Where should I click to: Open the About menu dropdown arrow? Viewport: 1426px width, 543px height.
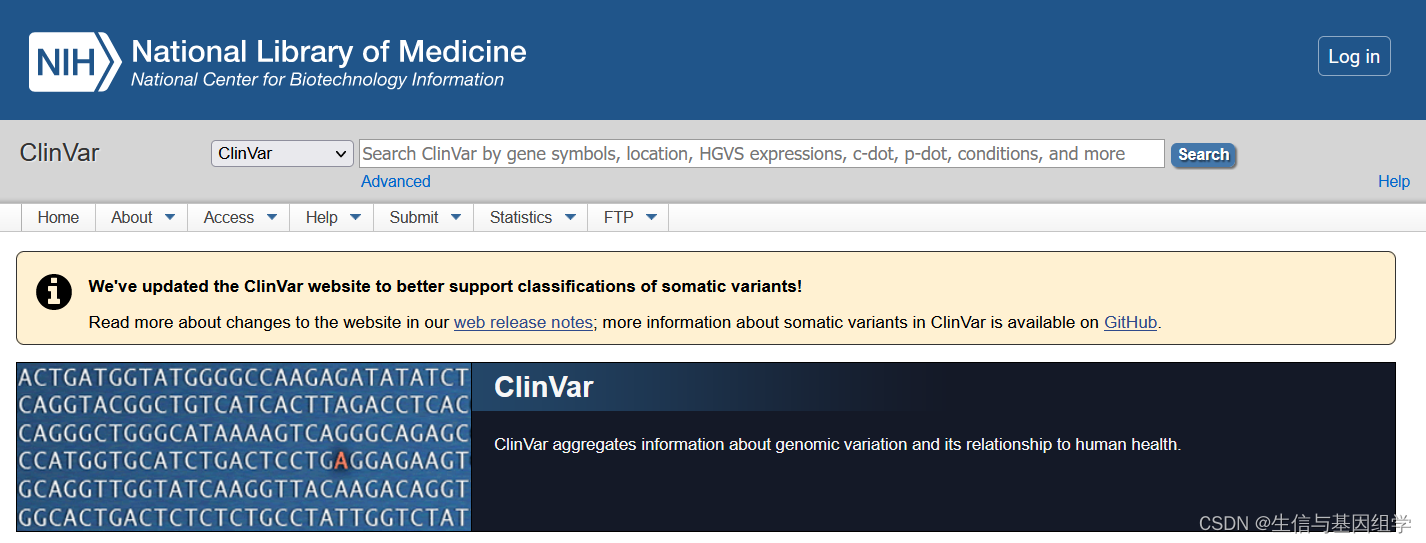pyautogui.click(x=170, y=217)
